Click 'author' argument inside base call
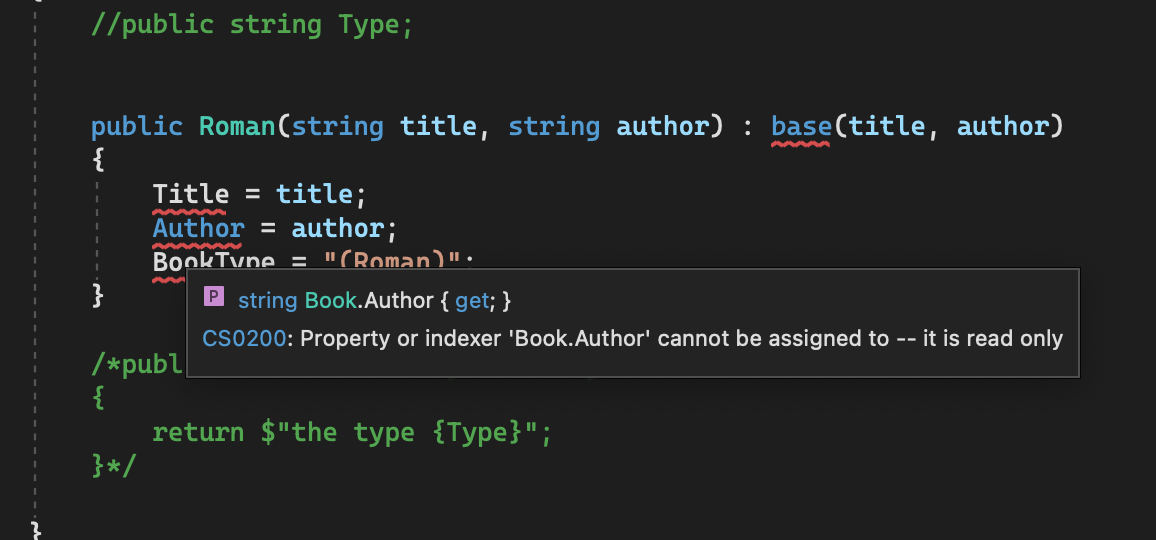This screenshot has width=1156, height=540. pos(1003,126)
